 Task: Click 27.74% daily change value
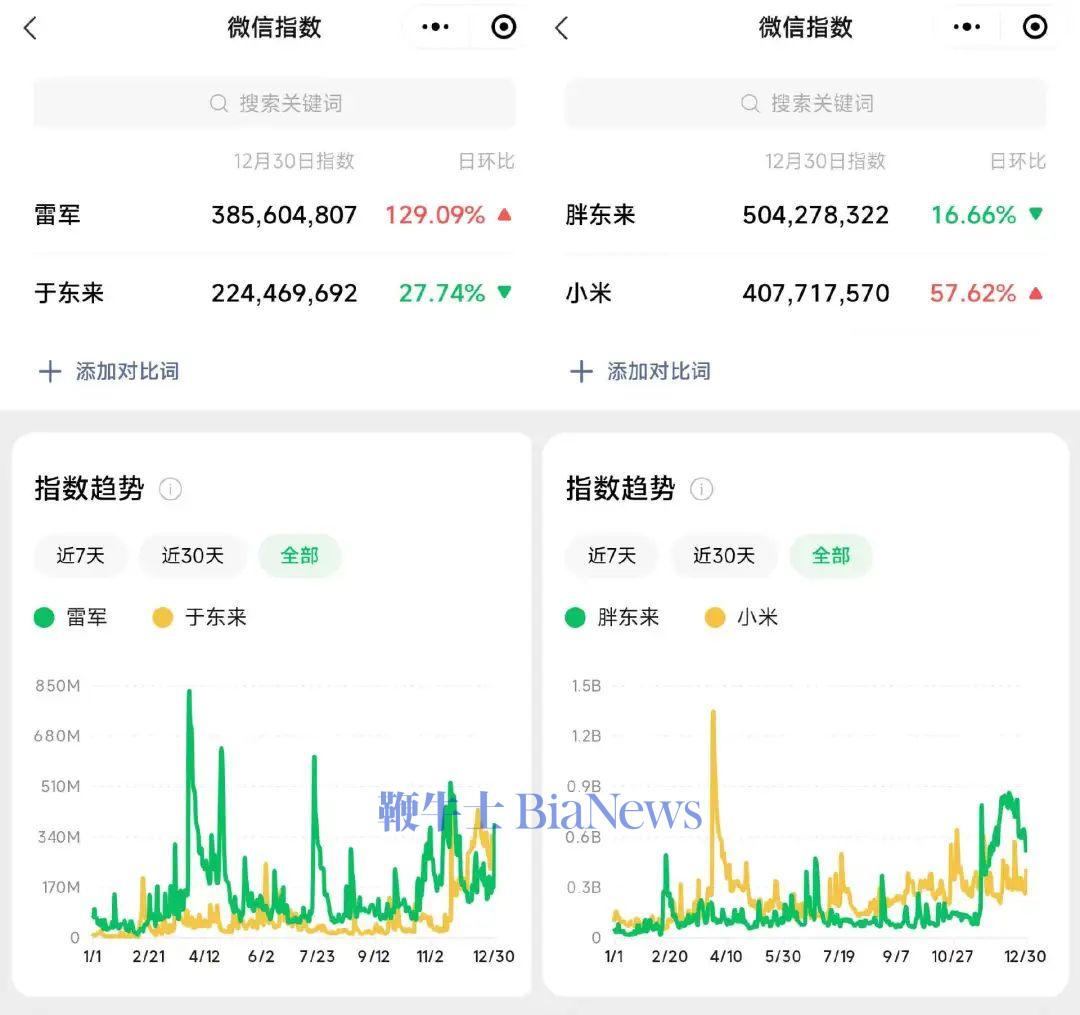[x=442, y=293]
